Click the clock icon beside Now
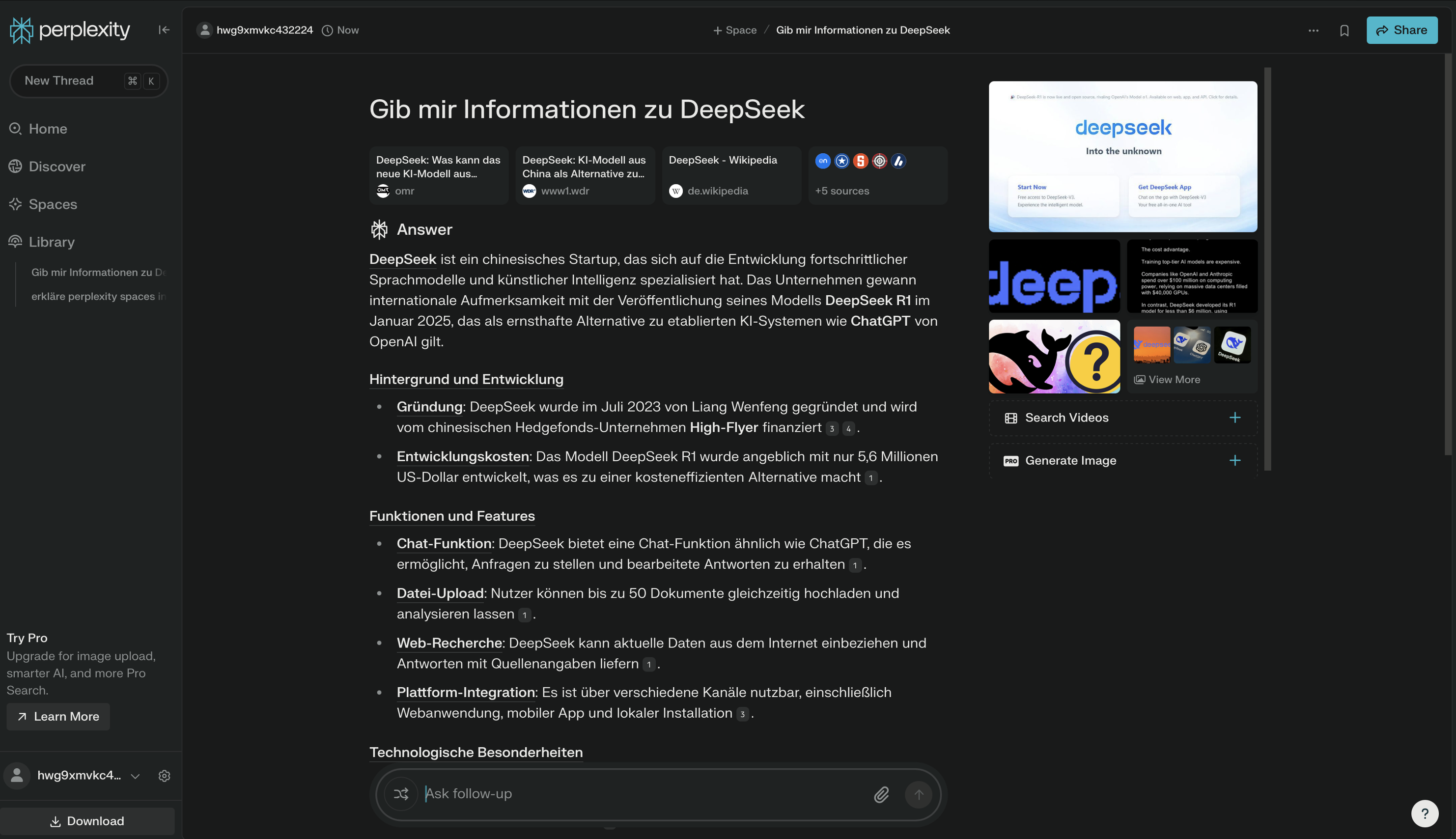Viewport: 1456px width, 839px height. [x=327, y=30]
